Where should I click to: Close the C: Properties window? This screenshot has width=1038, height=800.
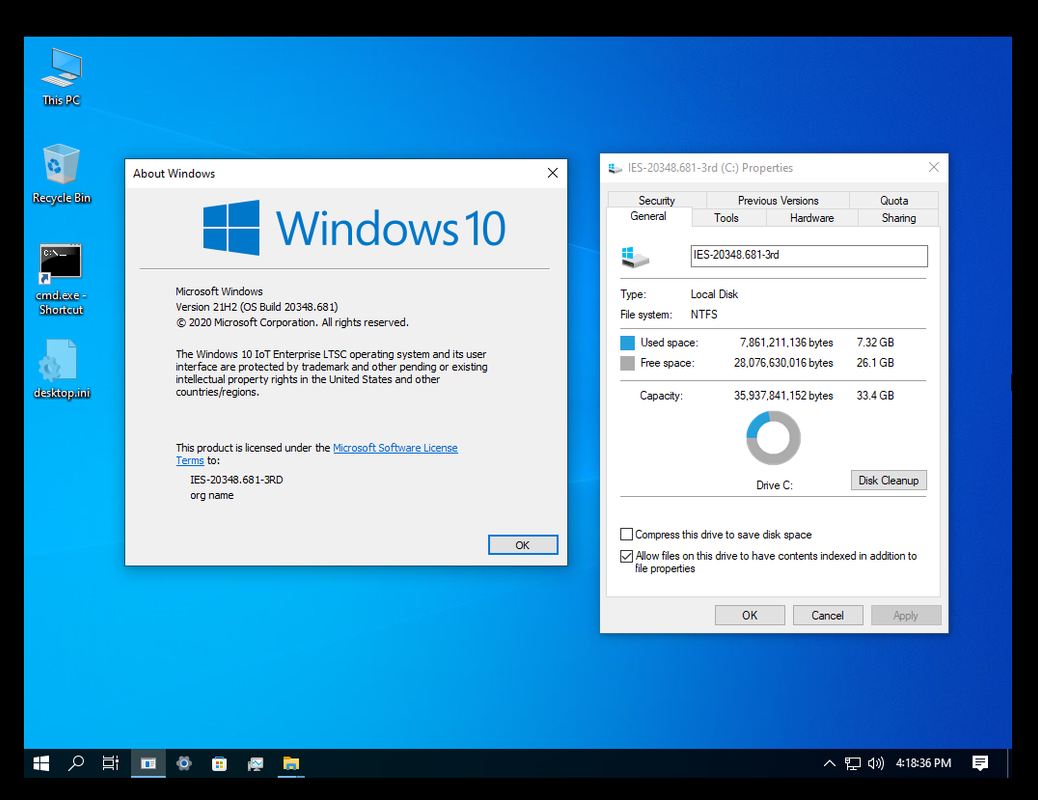(934, 167)
